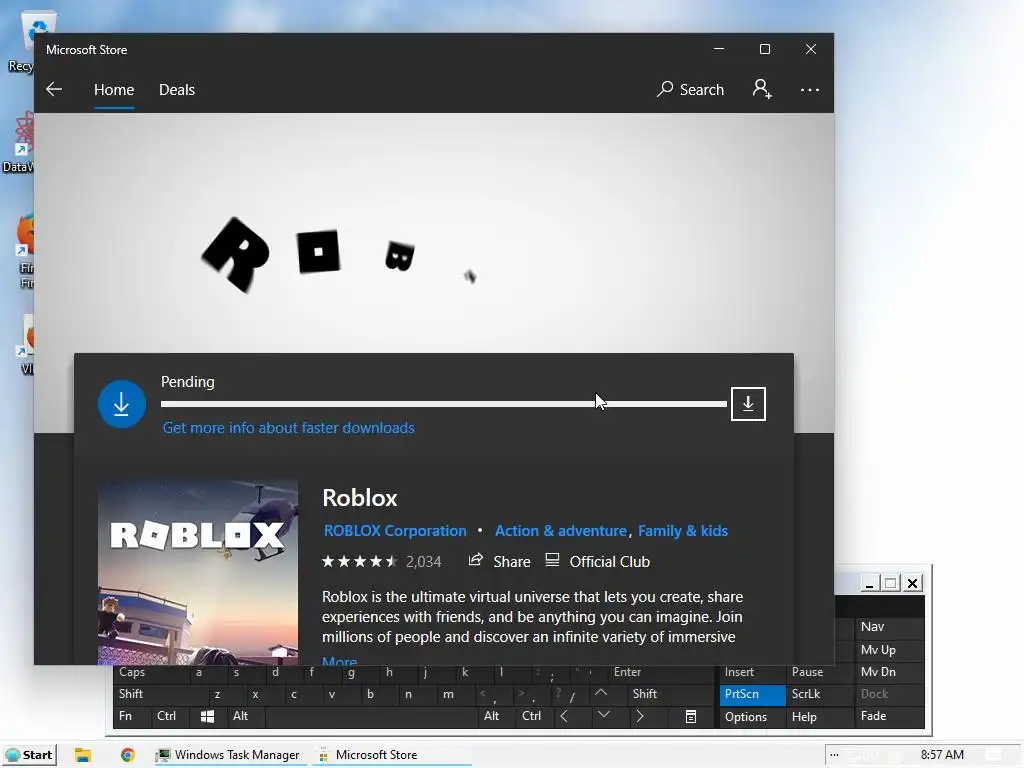Click left Ctrl key on on-screen keyboard
Image resolution: width=1024 pixels, height=768 pixels.
pos(170,716)
